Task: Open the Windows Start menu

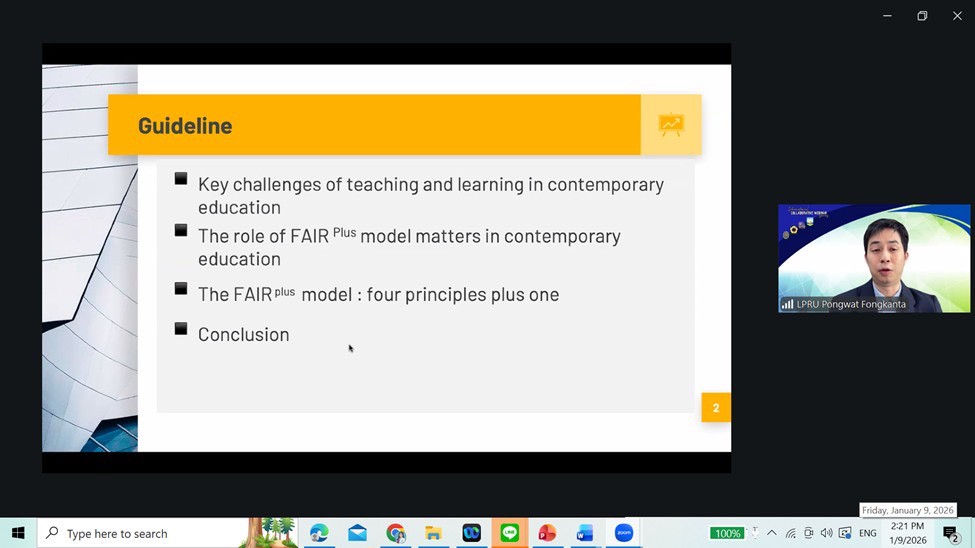Action: [18, 533]
